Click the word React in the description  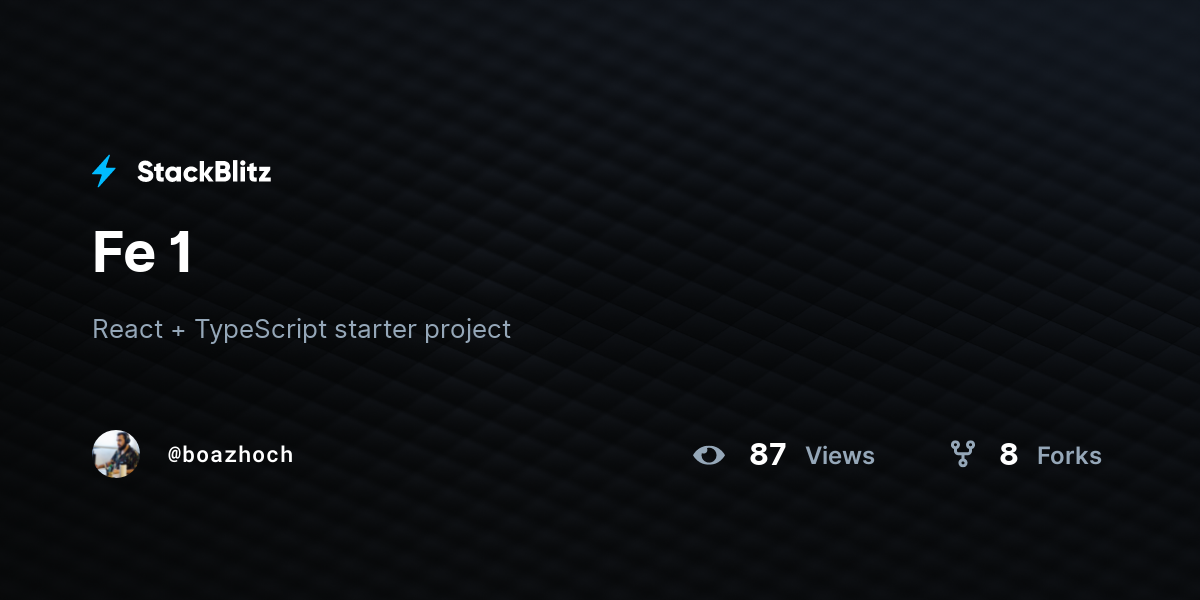pos(127,329)
